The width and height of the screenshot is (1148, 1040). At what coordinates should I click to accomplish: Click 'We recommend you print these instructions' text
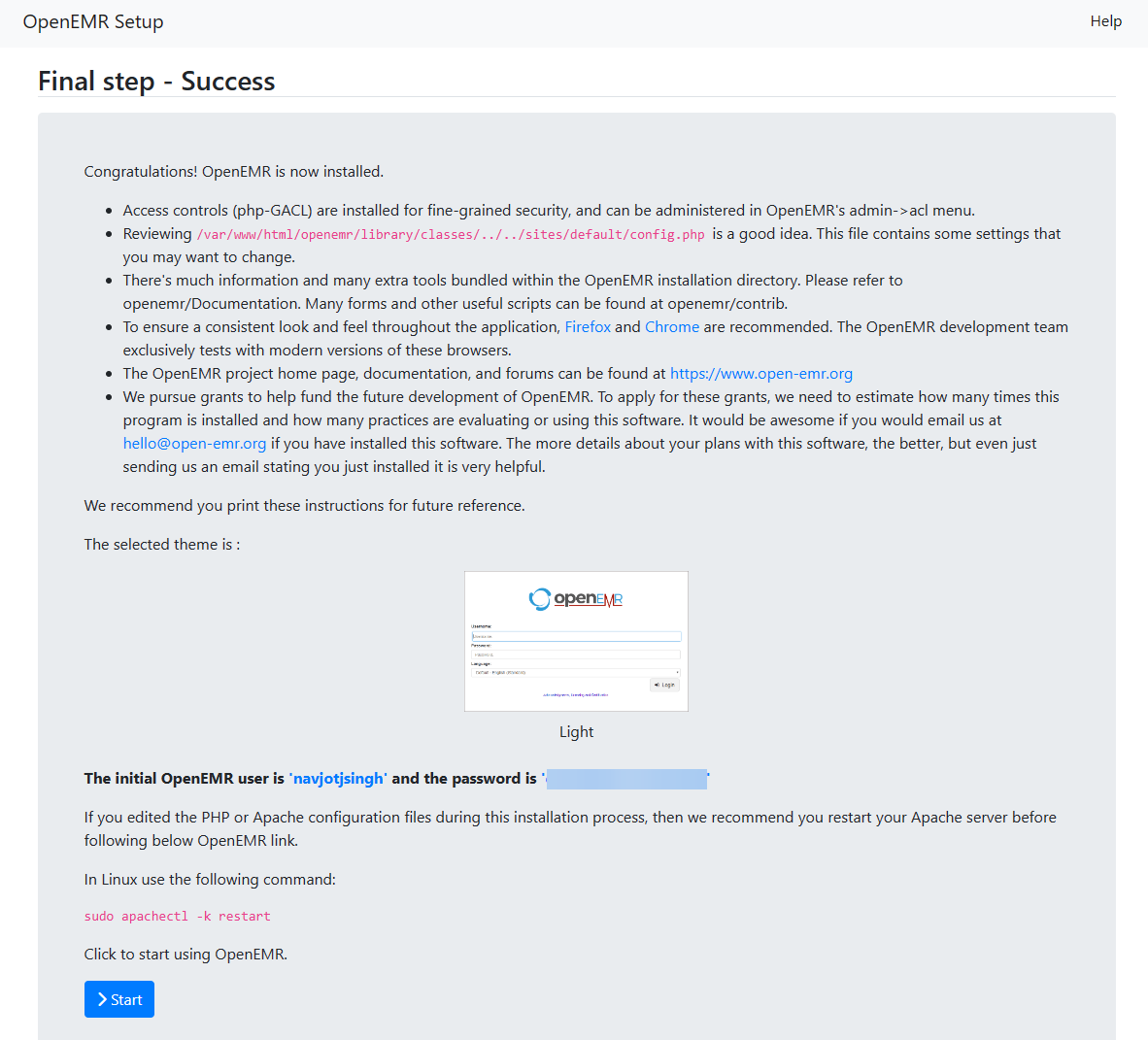(305, 506)
